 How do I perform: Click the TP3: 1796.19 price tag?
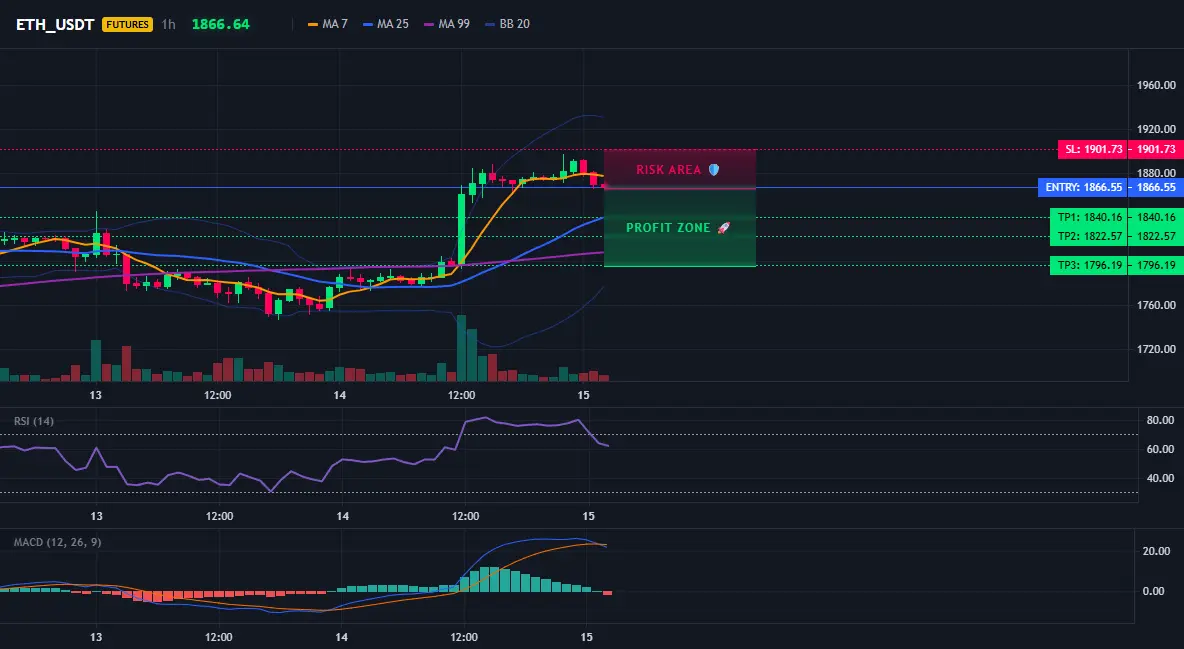click(1116, 265)
